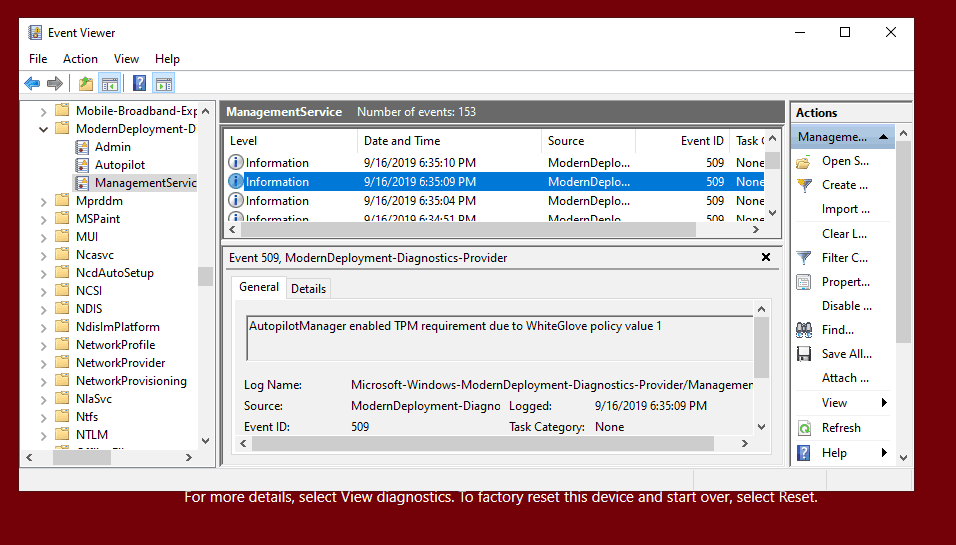Sort events by Source column header

pyautogui.click(x=588, y=141)
